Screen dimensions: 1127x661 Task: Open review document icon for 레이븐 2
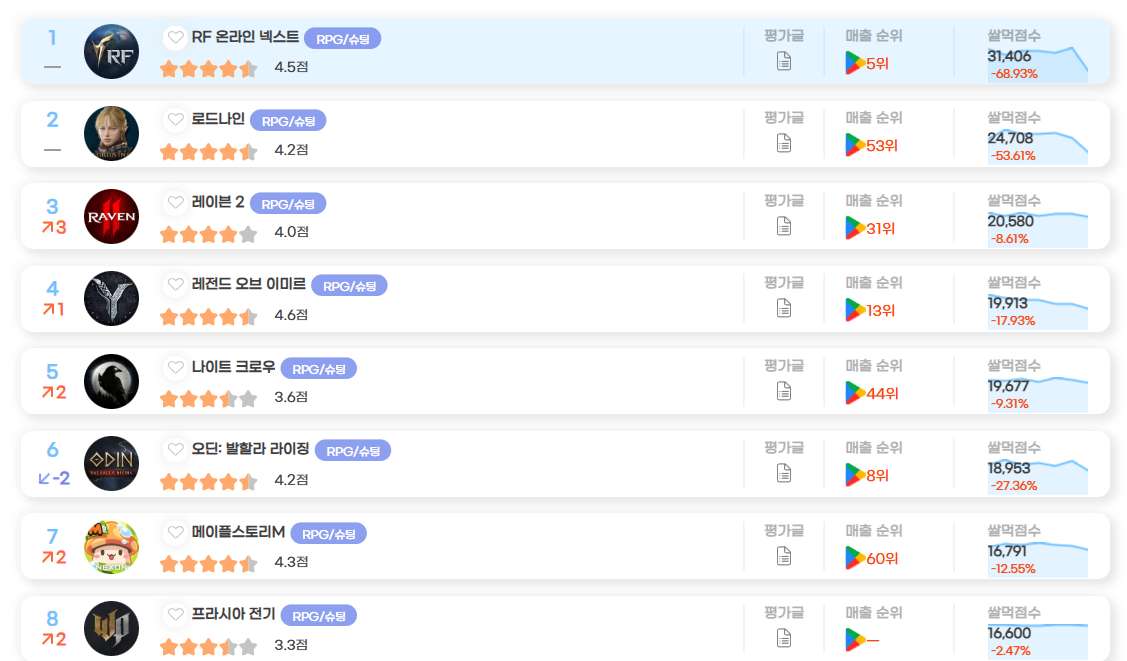[x=784, y=226]
